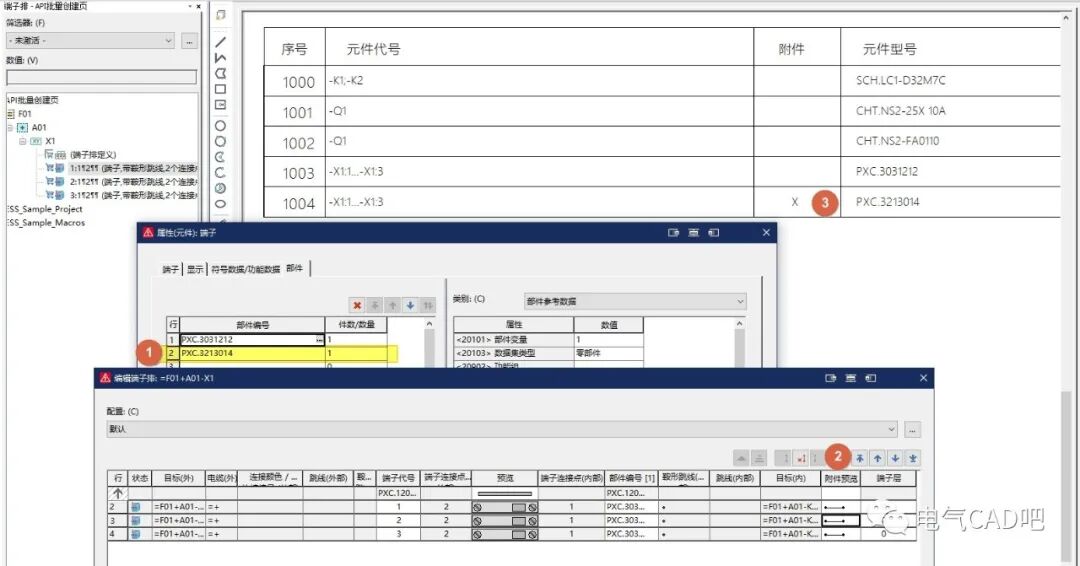This screenshot has width=1080, height=566.
Task: Click part number cell PXC.3213014
Action: pos(252,353)
